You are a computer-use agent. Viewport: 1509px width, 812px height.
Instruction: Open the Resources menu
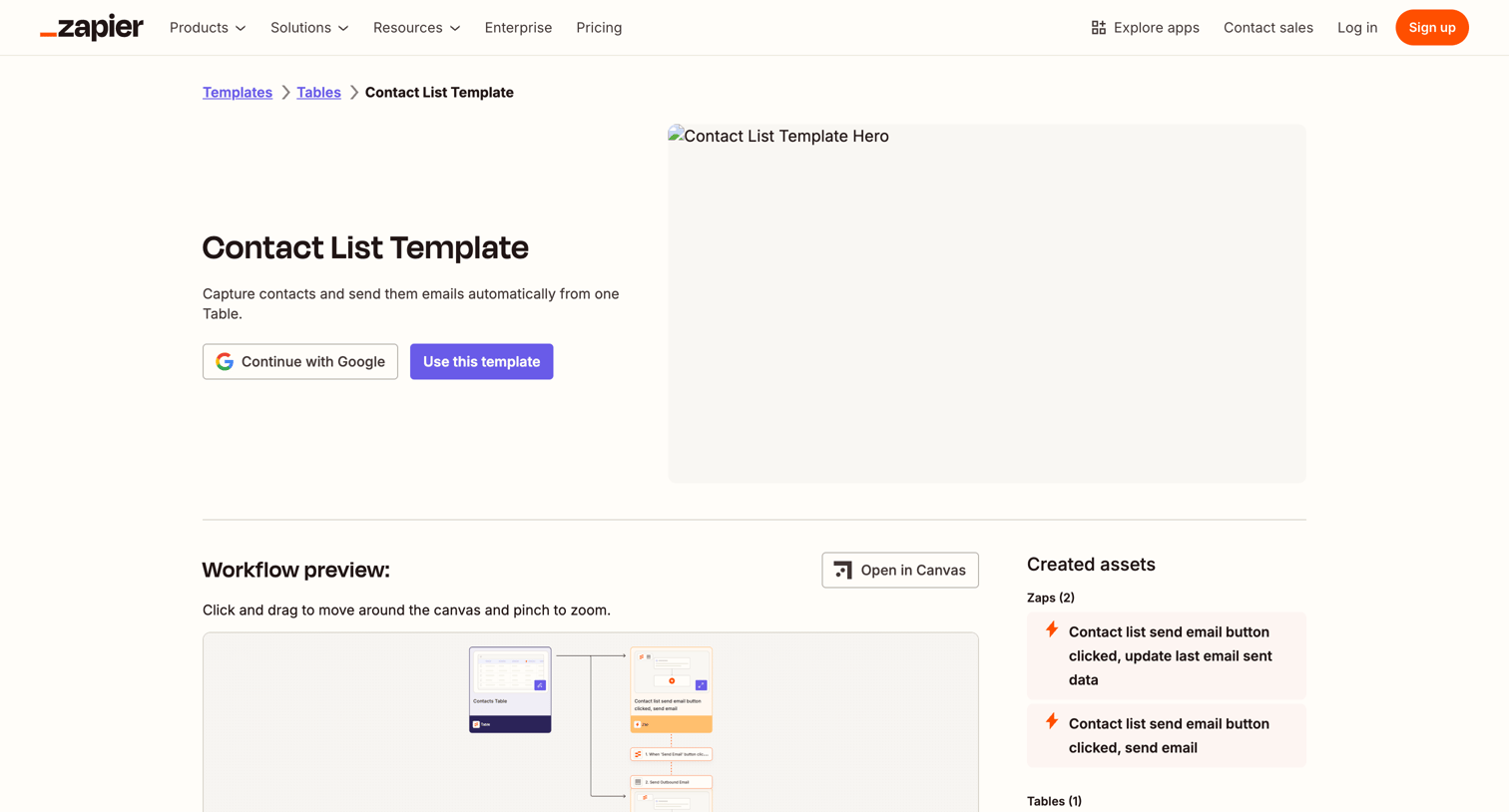coord(416,28)
